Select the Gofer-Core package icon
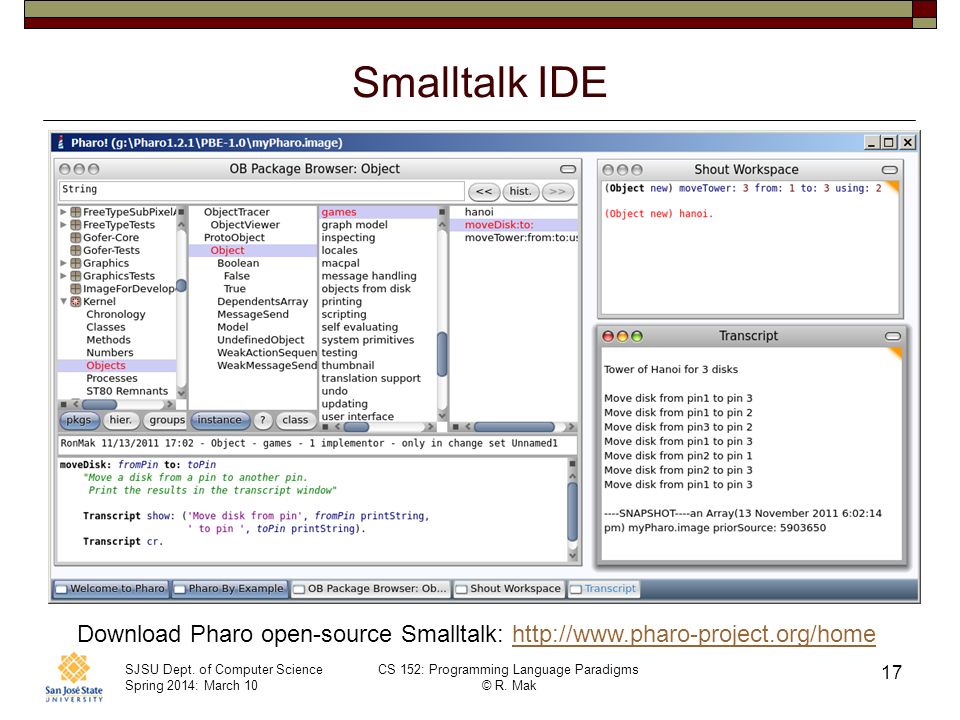 [76, 238]
